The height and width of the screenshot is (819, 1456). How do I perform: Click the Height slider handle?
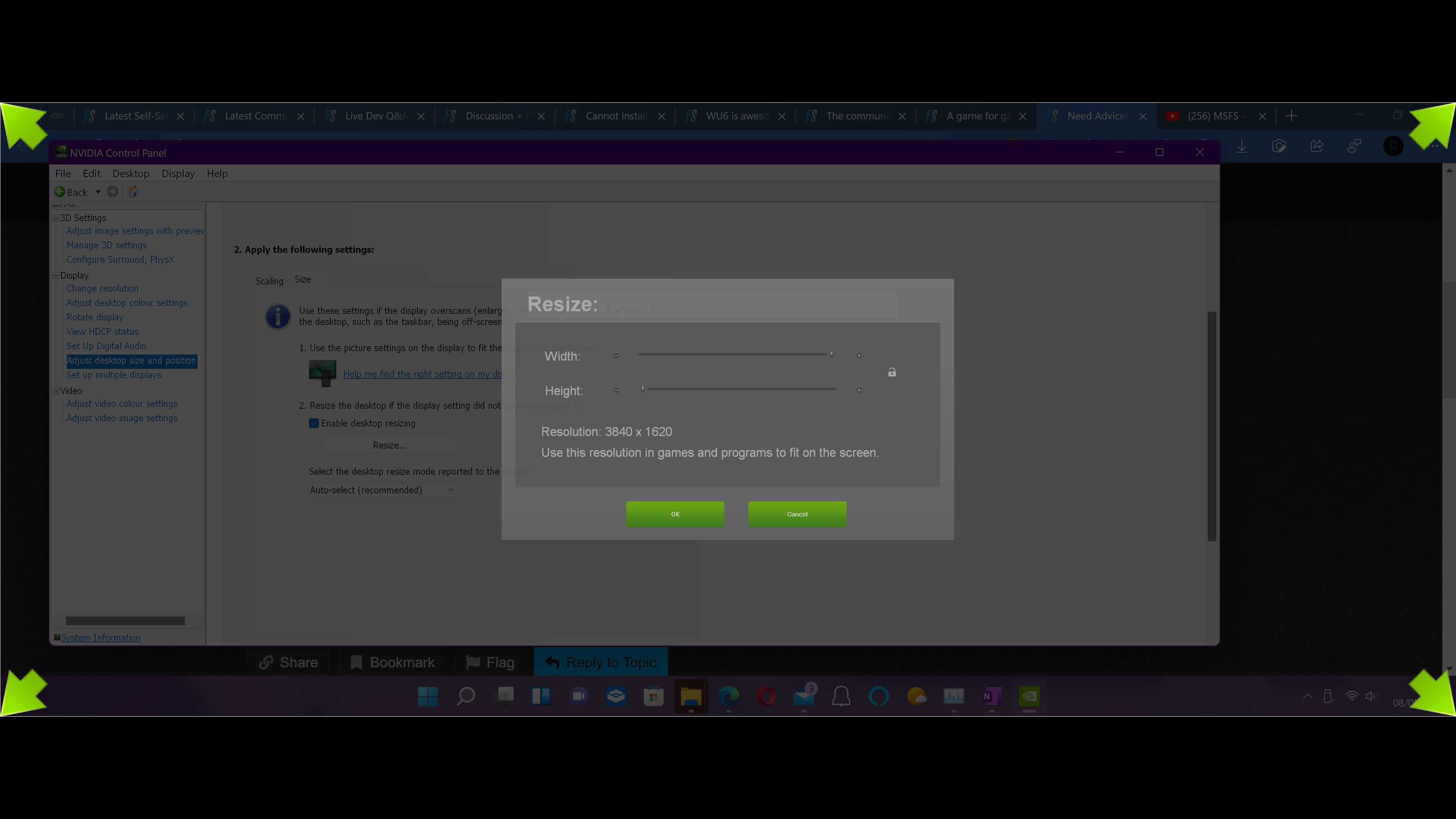(643, 389)
